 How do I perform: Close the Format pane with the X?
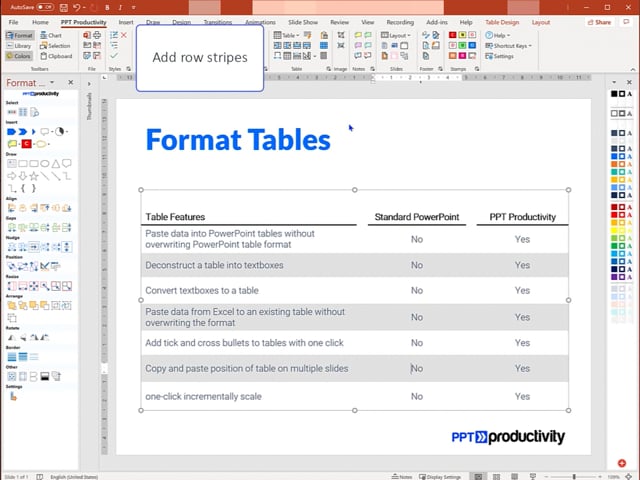point(71,82)
